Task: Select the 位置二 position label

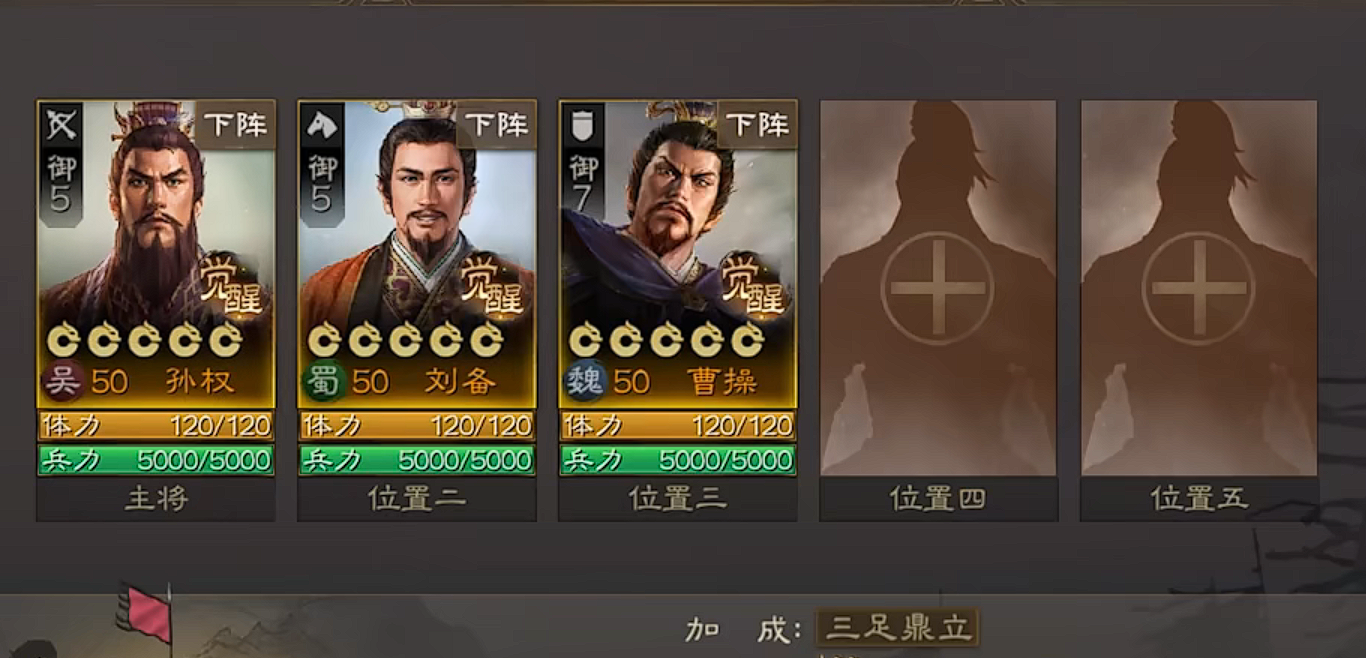Action: click(417, 499)
